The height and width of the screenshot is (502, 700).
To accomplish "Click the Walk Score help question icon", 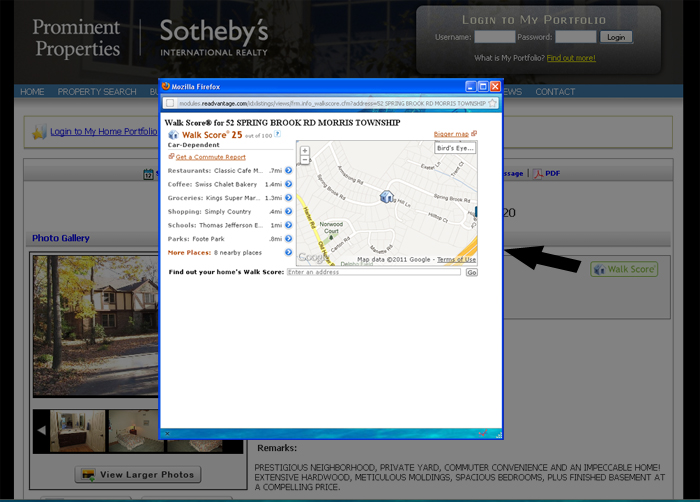I will click(277, 134).
